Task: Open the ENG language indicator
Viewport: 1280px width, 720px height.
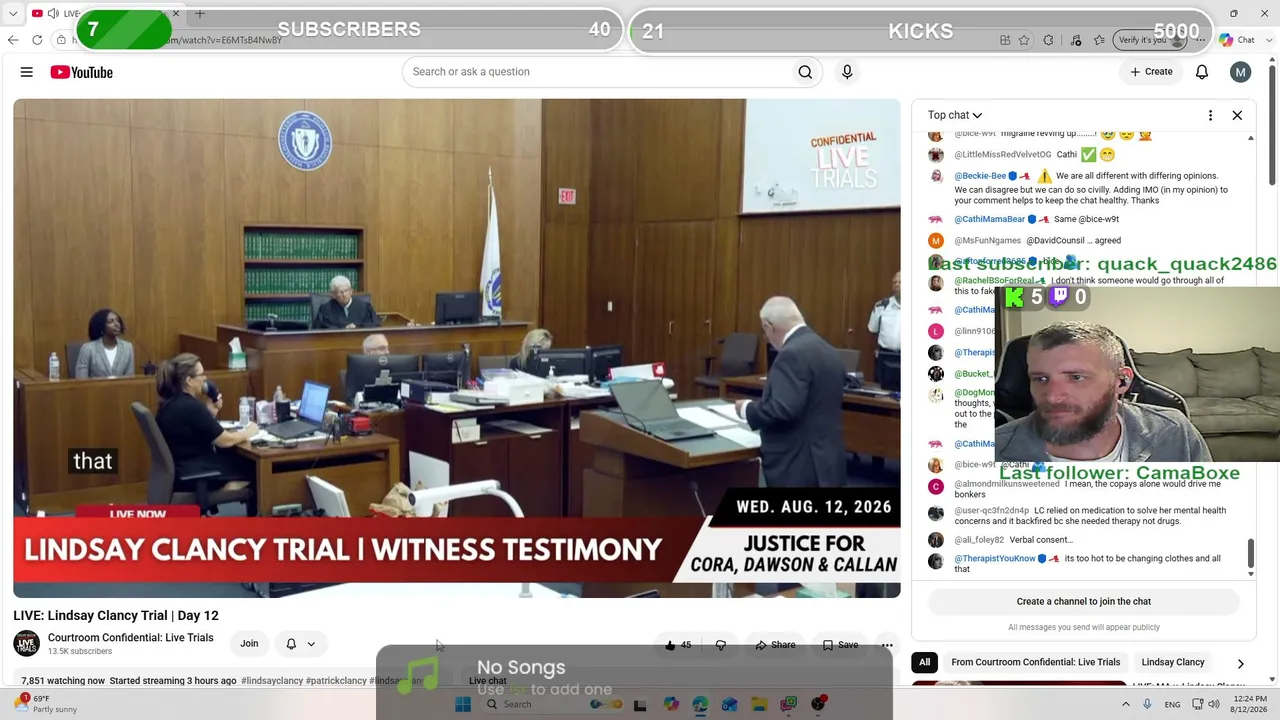Action: (x=1173, y=704)
